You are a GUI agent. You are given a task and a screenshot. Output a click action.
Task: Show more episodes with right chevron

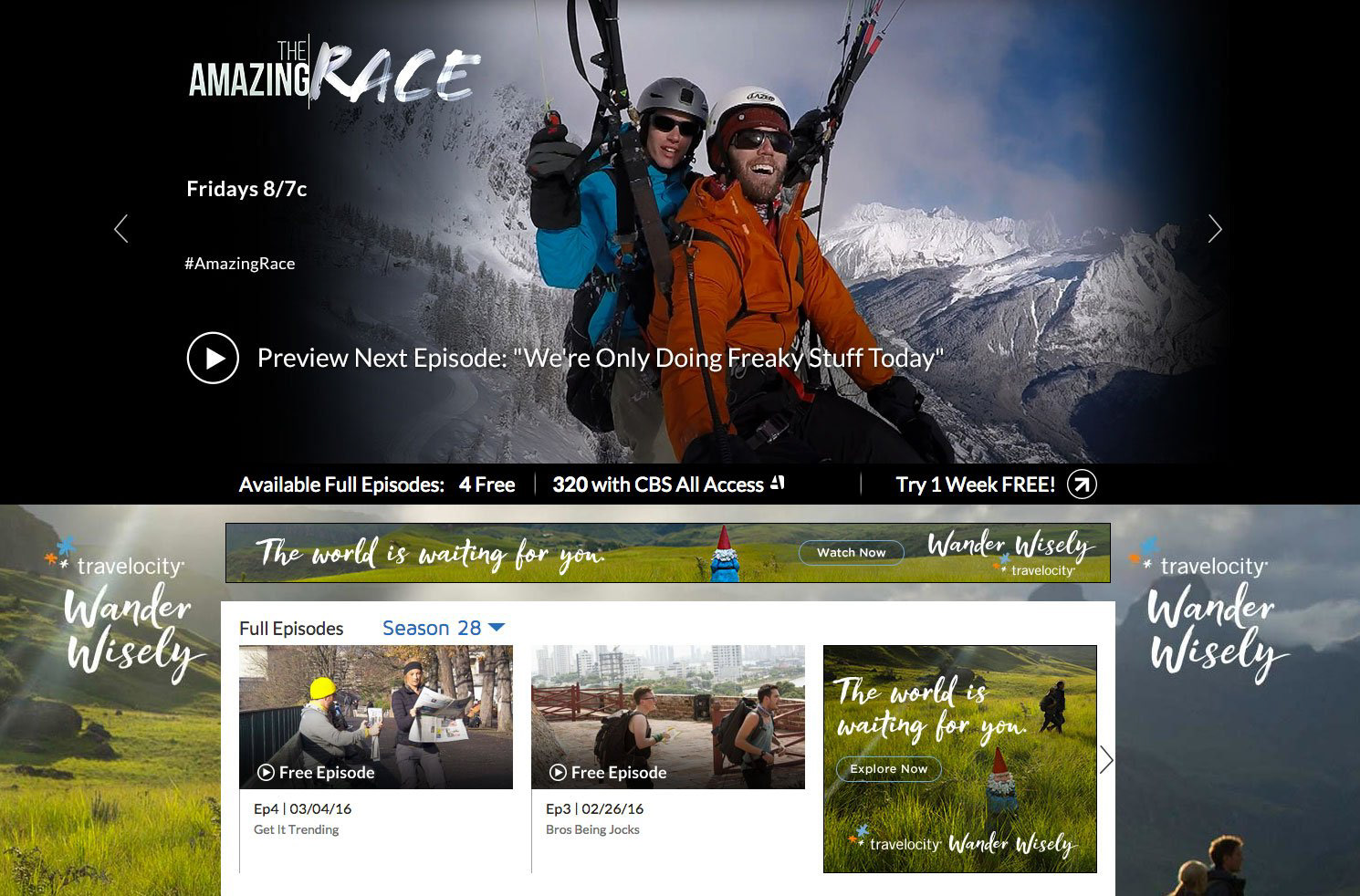pyautogui.click(x=1106, y=759)
